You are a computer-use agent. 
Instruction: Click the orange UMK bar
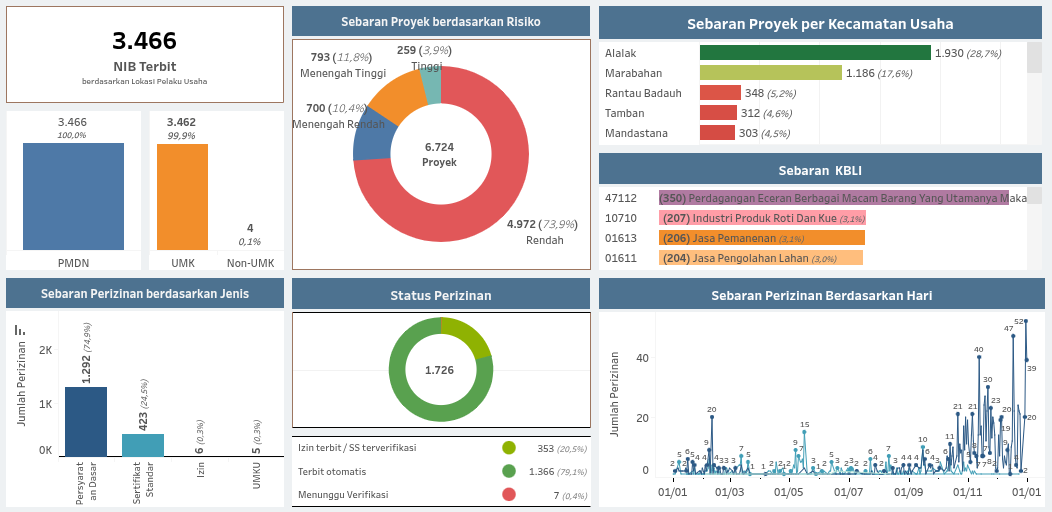182,196
